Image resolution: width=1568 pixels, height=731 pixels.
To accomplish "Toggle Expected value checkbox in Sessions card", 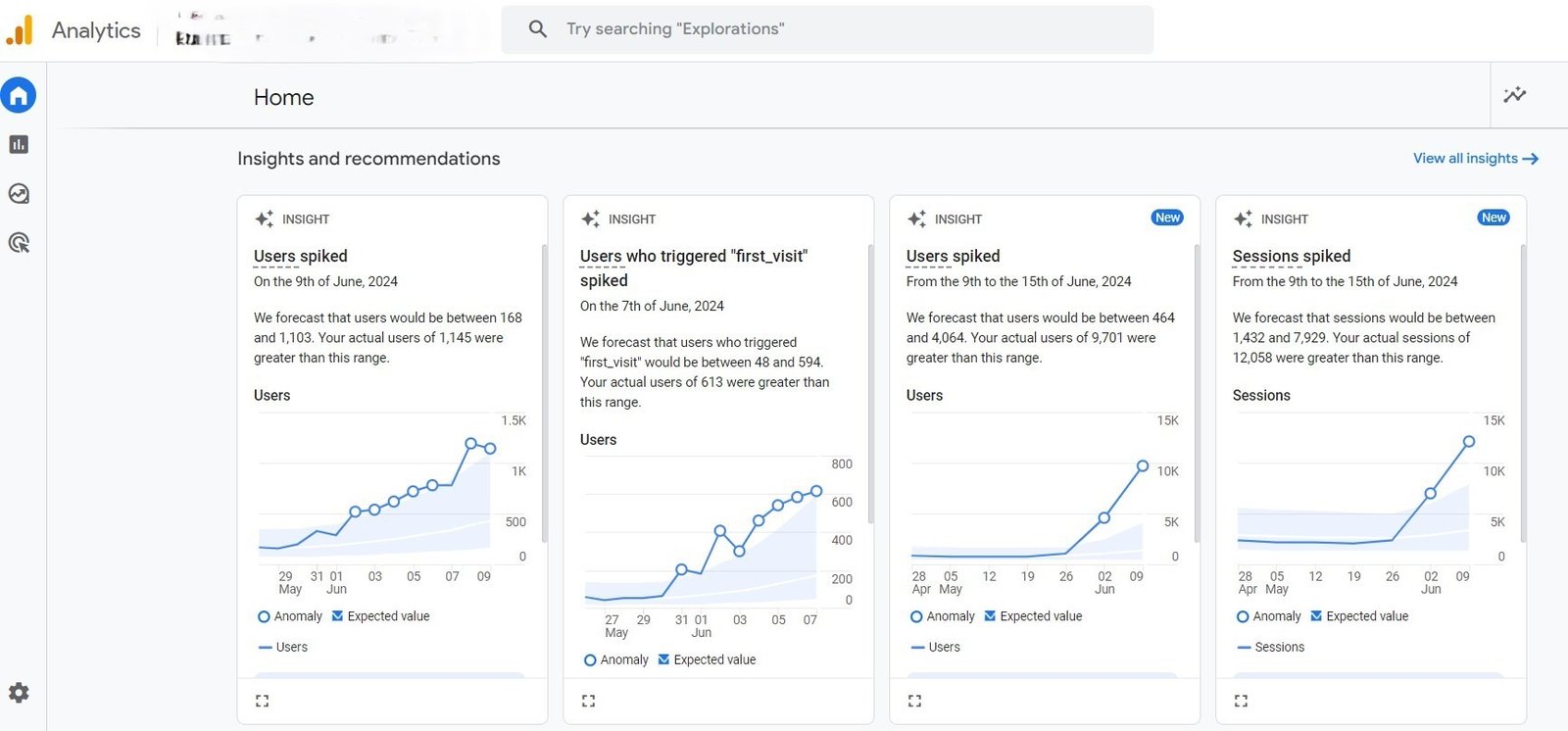I will coord(1316,616).
